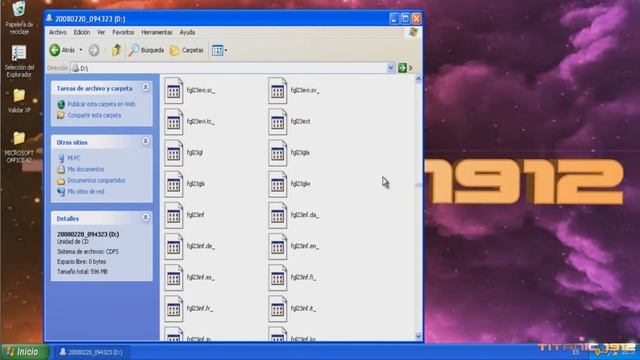Open the Atrás history dropdown arrow
The height and width of the screenshot is (360, 640).
(x=81, y=50)
